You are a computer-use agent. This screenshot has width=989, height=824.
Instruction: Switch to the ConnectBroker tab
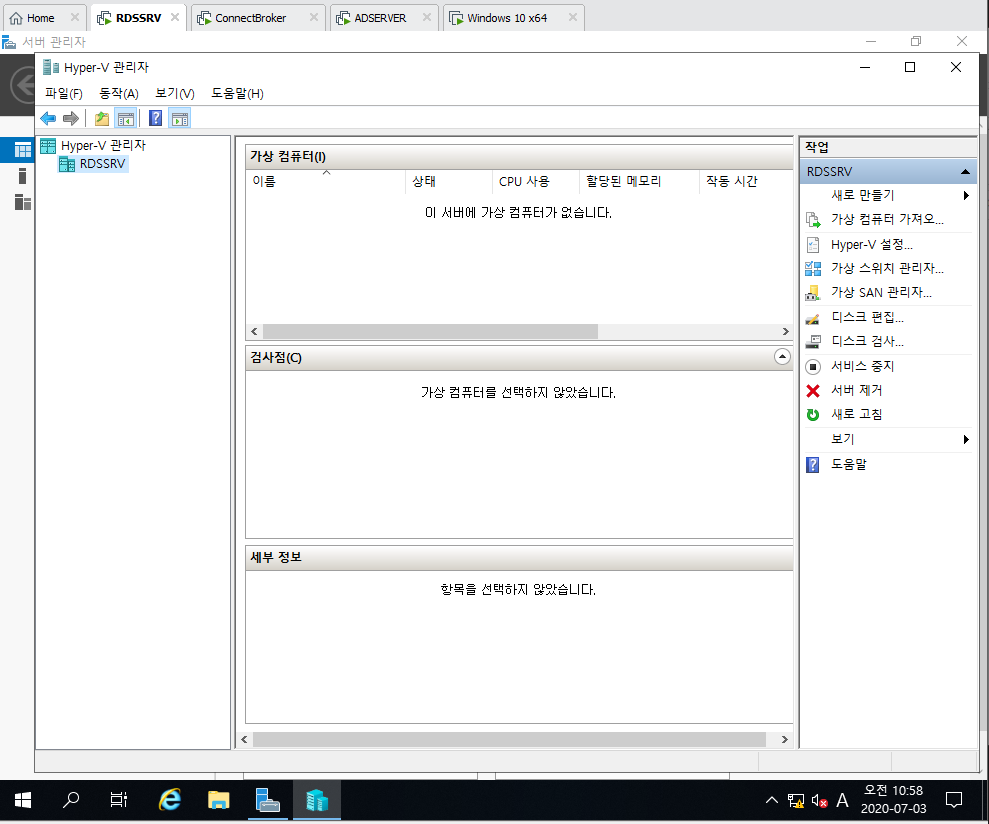250,18
